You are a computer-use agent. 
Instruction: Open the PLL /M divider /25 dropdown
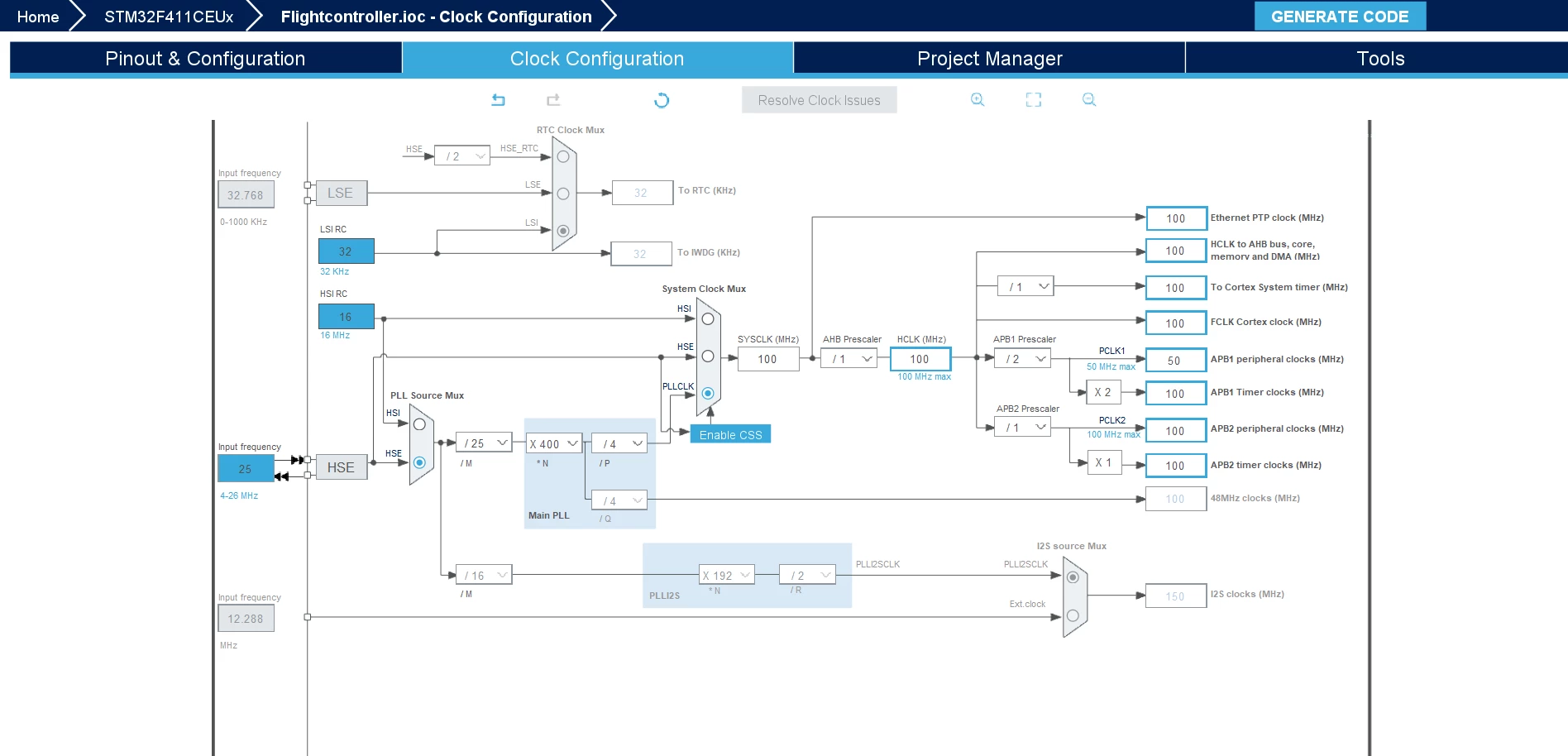click(484, 443)
